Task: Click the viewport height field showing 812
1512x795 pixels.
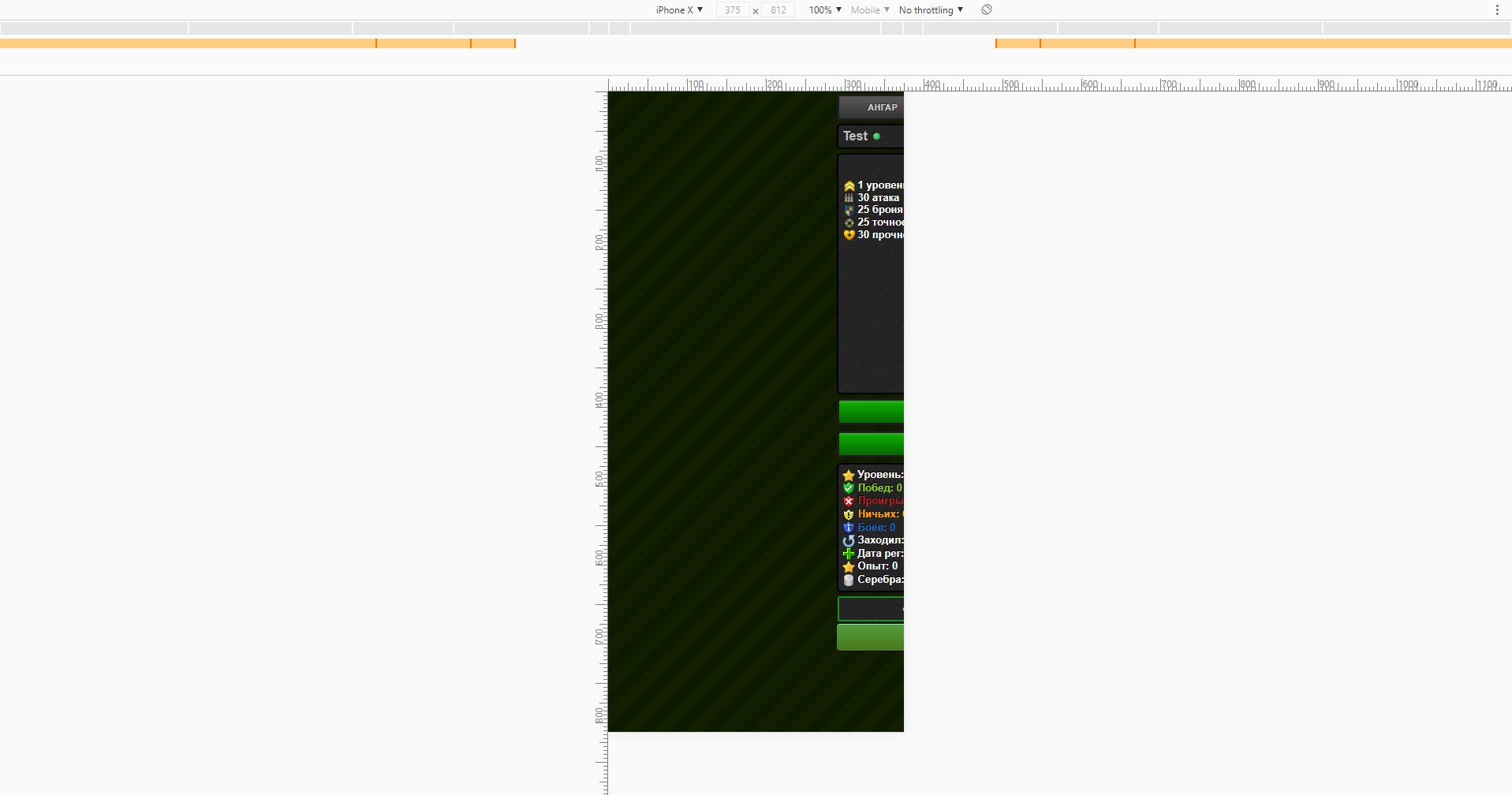Action: click(x=778, y=9)
